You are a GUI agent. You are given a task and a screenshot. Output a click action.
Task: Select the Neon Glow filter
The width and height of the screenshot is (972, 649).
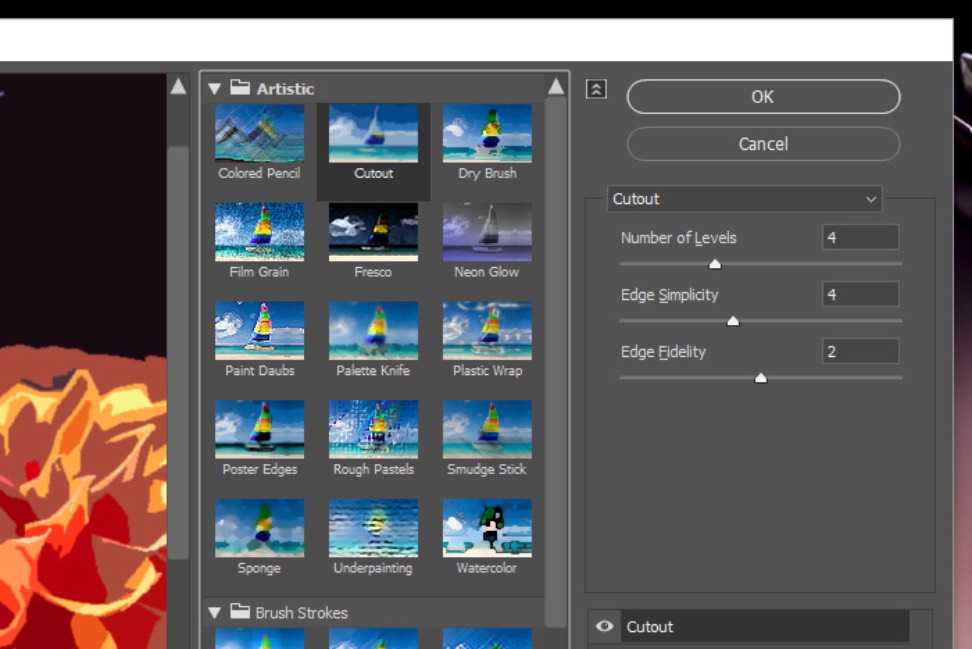point(487,233)
